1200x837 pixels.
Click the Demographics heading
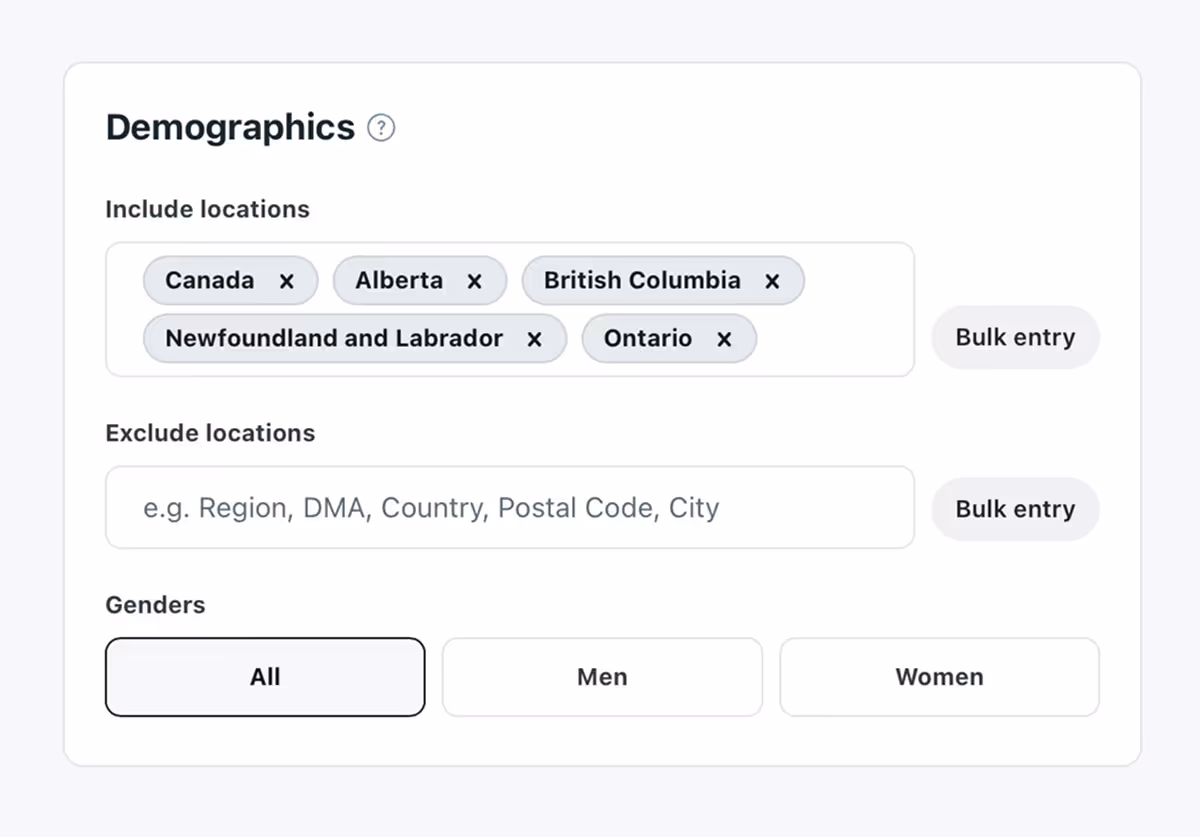(x=229, y=127)
